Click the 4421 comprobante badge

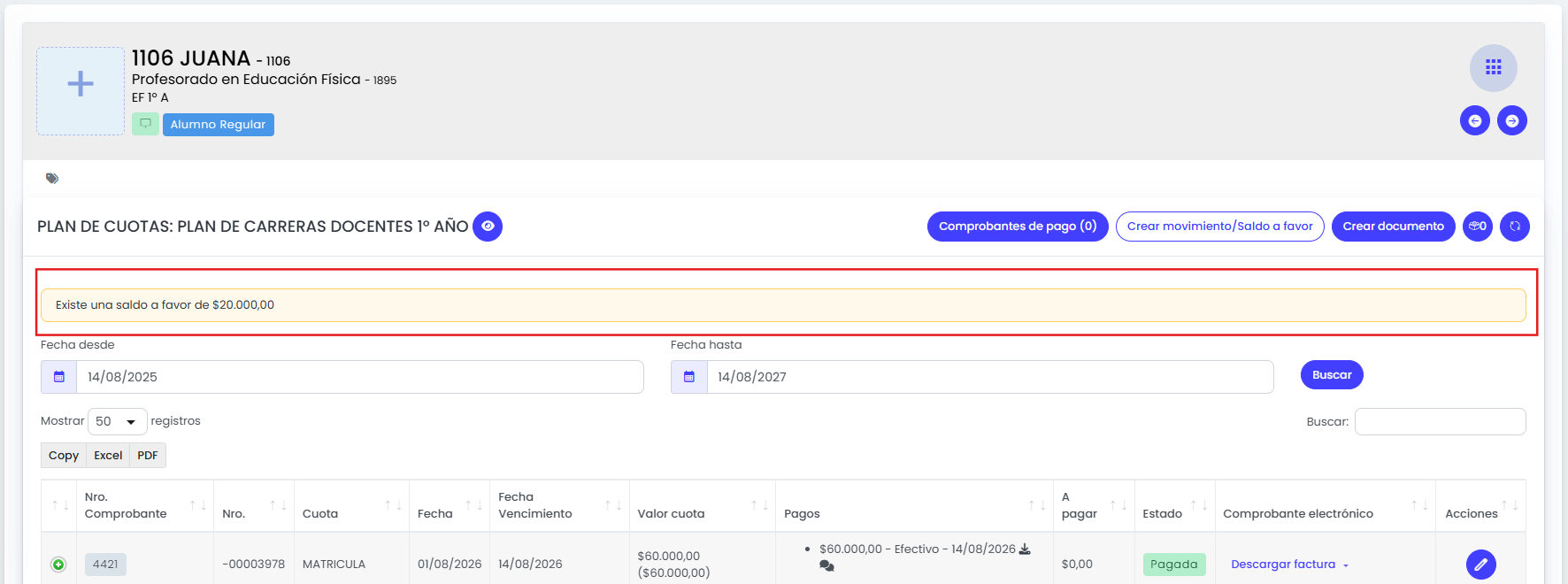105,565
